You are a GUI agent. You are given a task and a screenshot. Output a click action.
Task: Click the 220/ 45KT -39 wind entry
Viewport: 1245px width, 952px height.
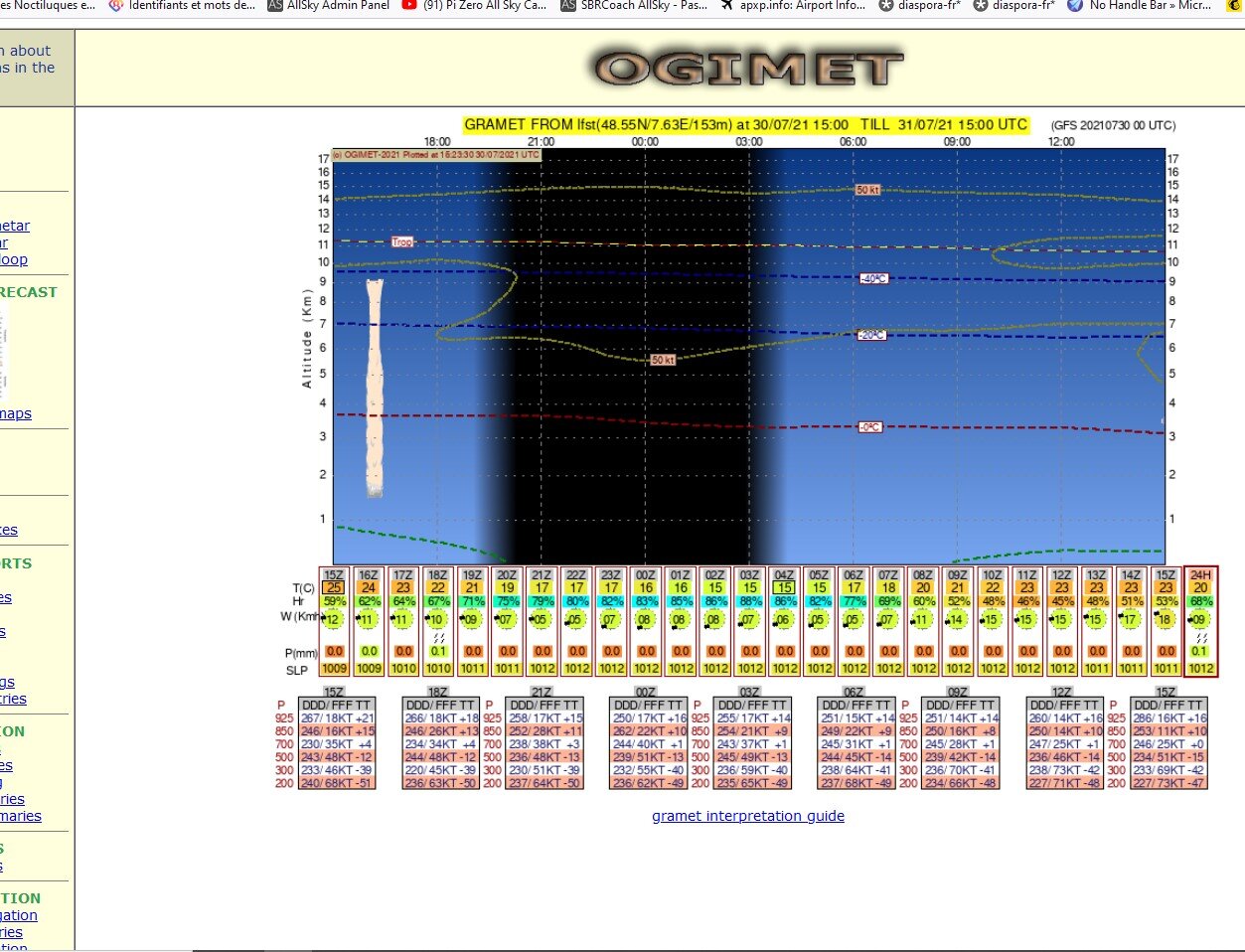[x=440, y=770]
